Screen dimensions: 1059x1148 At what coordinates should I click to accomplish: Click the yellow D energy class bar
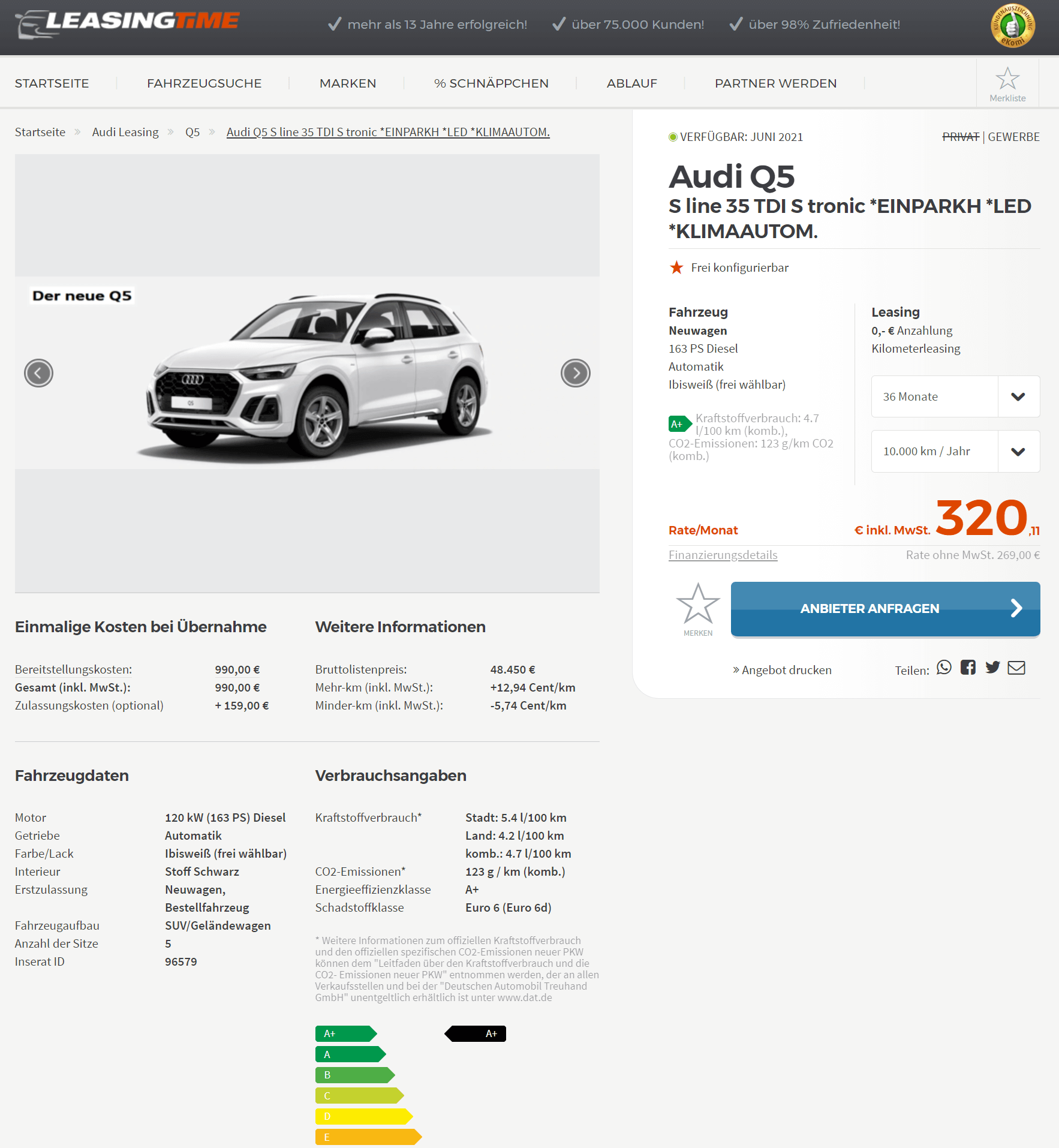(x=364, y=1116)
